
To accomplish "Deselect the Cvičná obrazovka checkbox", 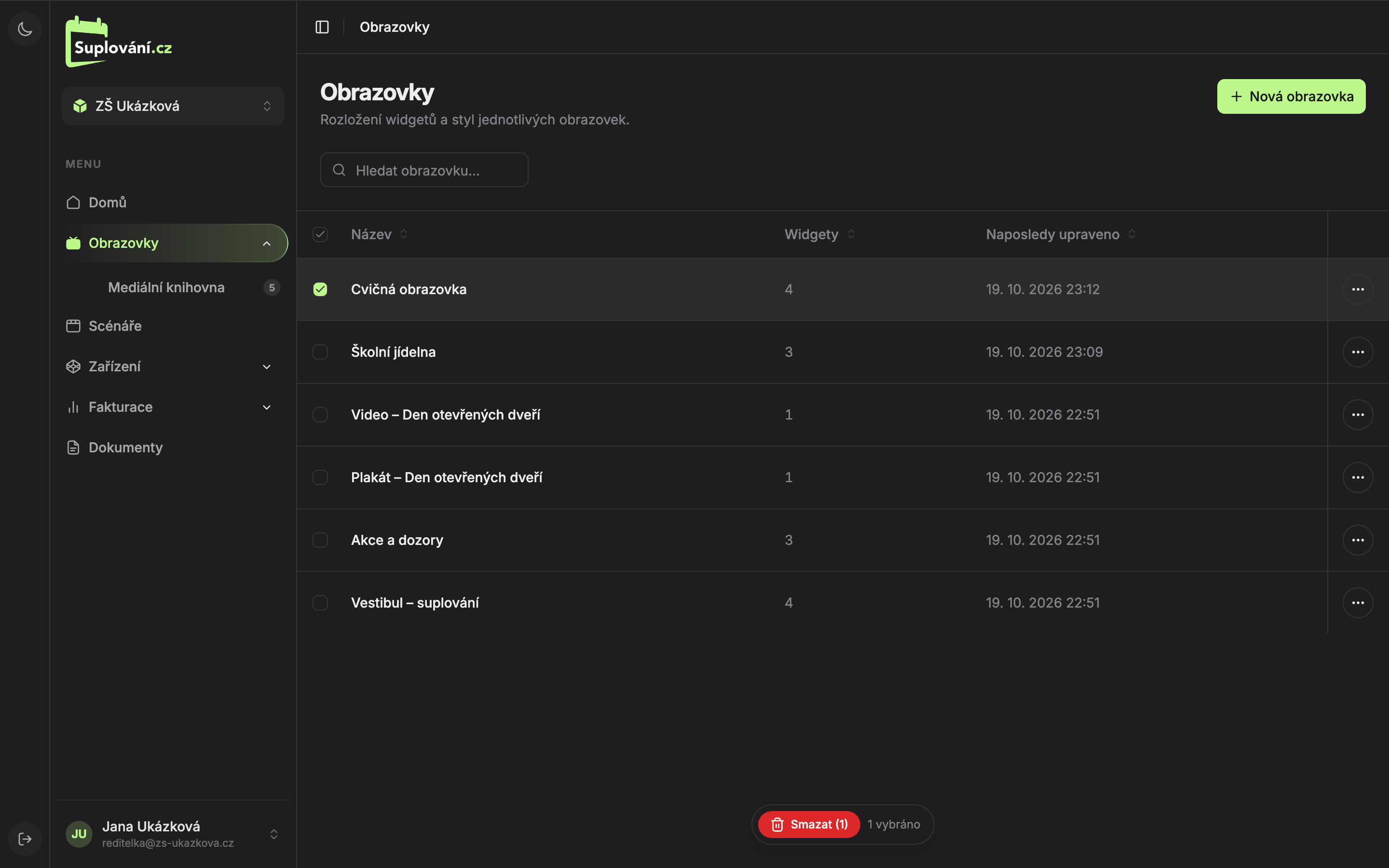I will (320, 289).
